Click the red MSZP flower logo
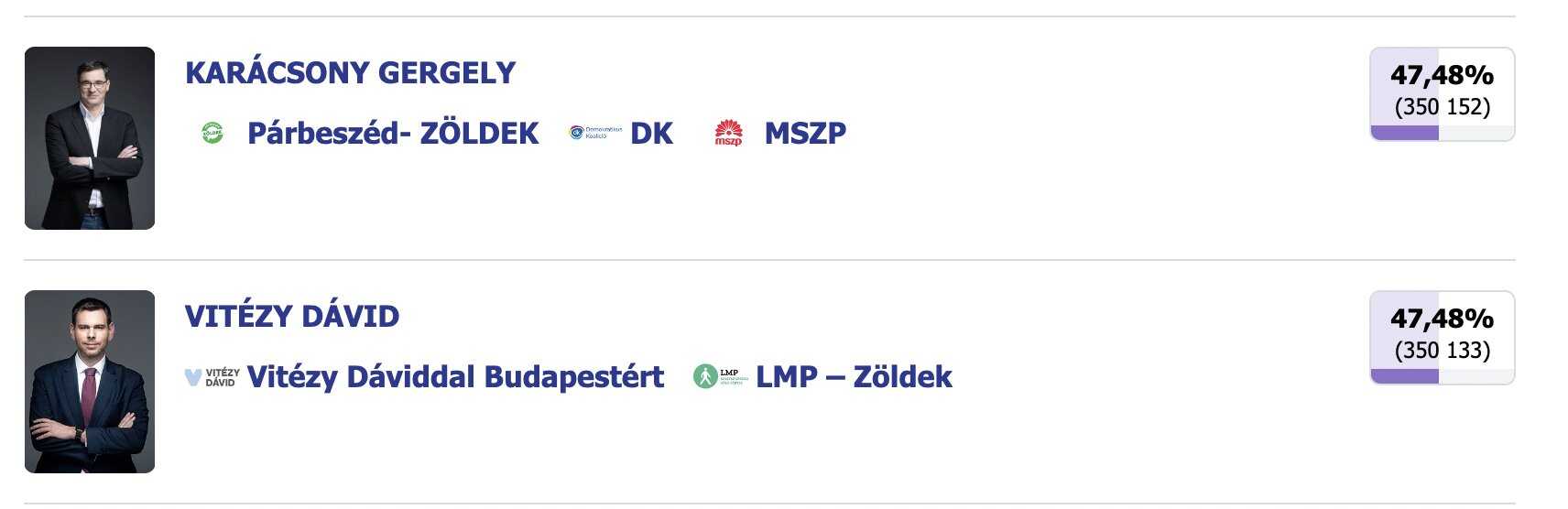Image resolution: width=1568 pixels, height=509 pixels. pyautogui.click(x=728, y=133)
